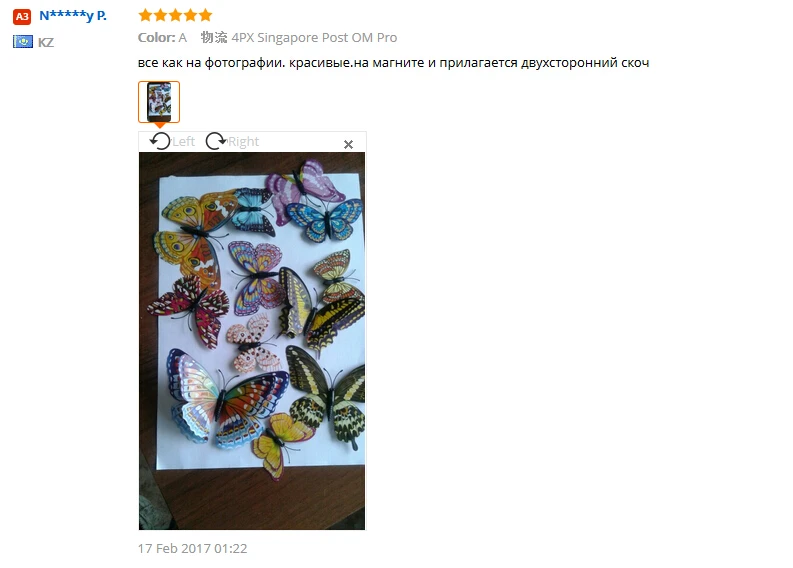This screenshot has width=793, height=568.
Task: Click the A3 buyer level badge
Action: 22,17
